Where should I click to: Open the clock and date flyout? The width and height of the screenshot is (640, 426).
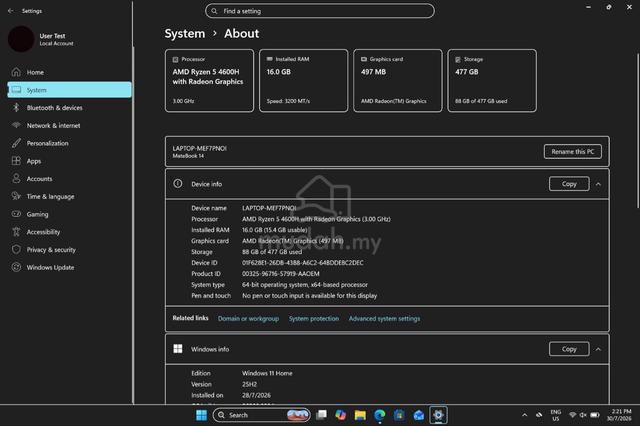tap(619, 415)
